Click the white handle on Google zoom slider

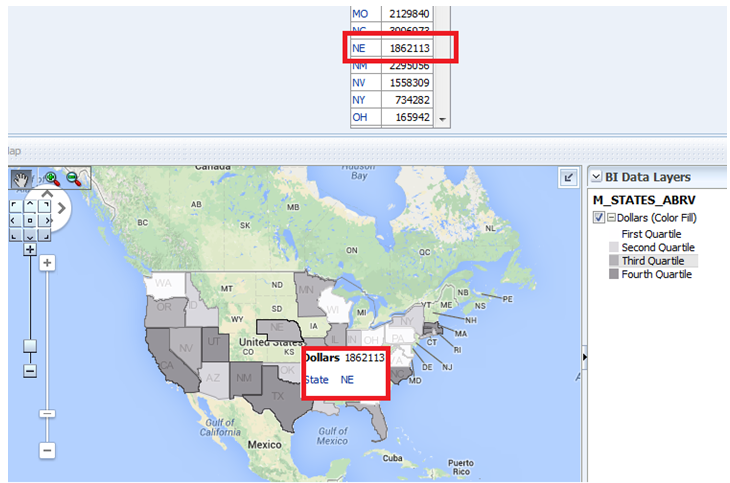[47, 414]
